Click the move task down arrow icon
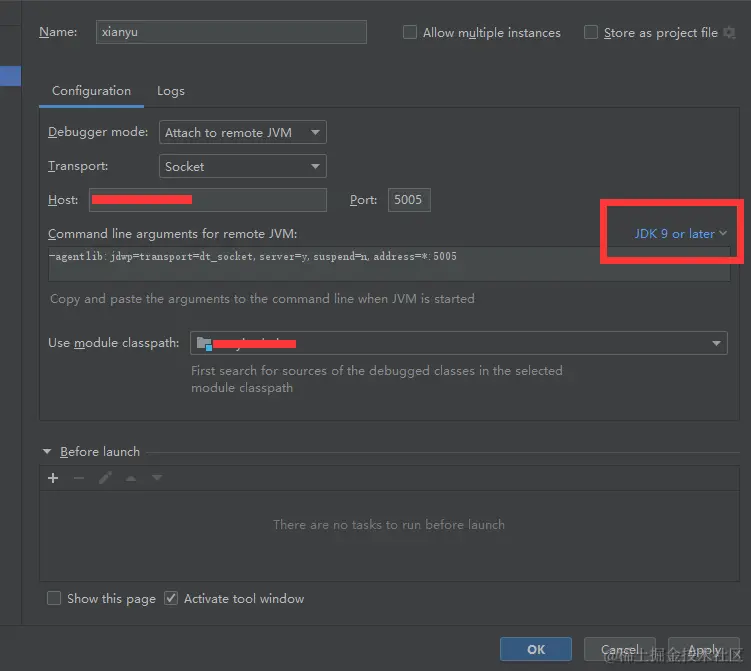 (157, 478)
